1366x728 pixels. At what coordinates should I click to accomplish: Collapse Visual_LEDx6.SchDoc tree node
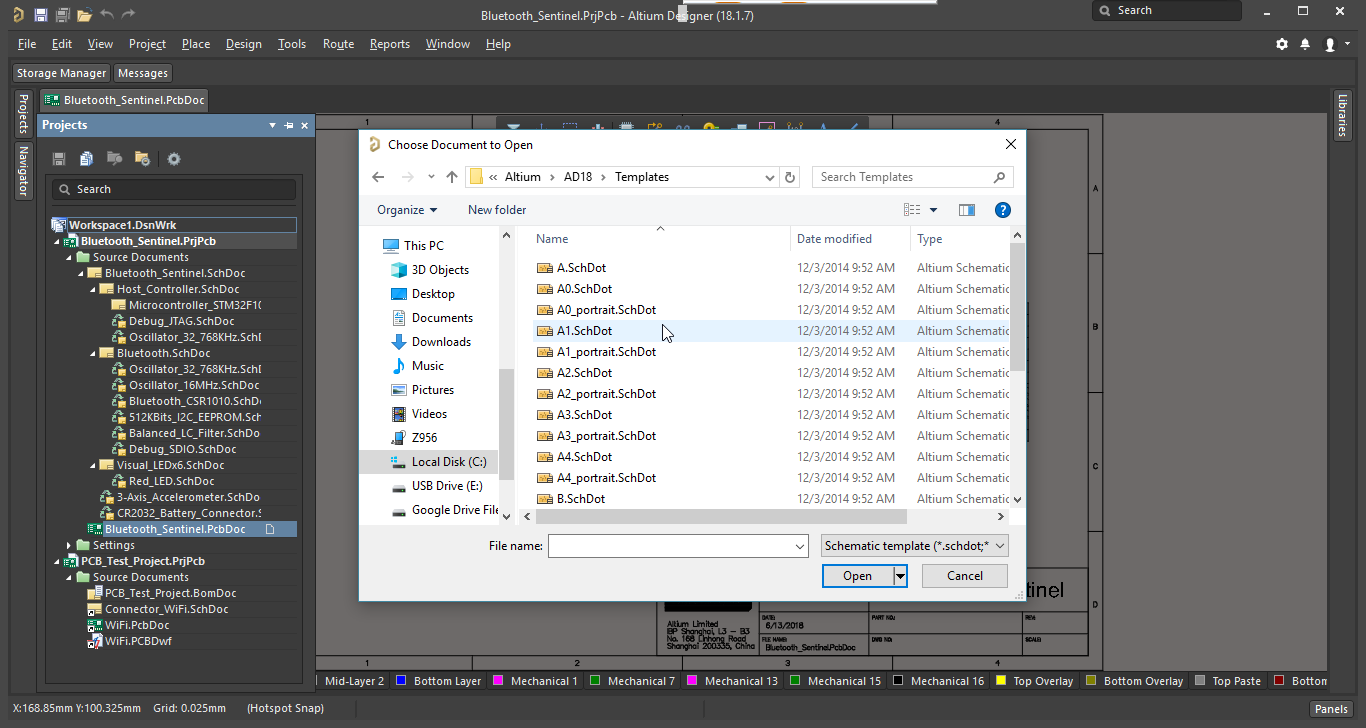tap(93, 465)
